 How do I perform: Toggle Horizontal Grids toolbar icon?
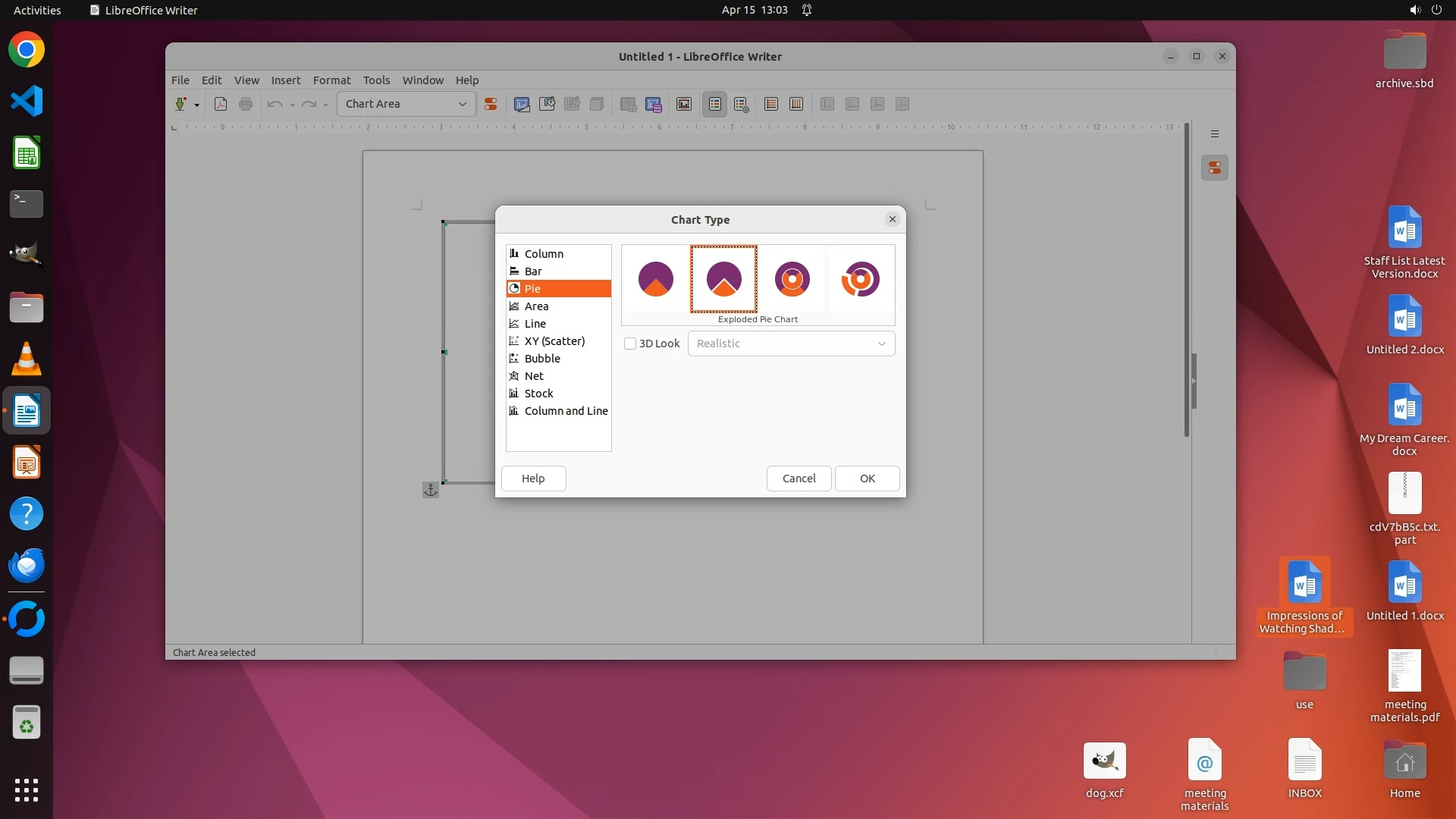pos(771,104)
